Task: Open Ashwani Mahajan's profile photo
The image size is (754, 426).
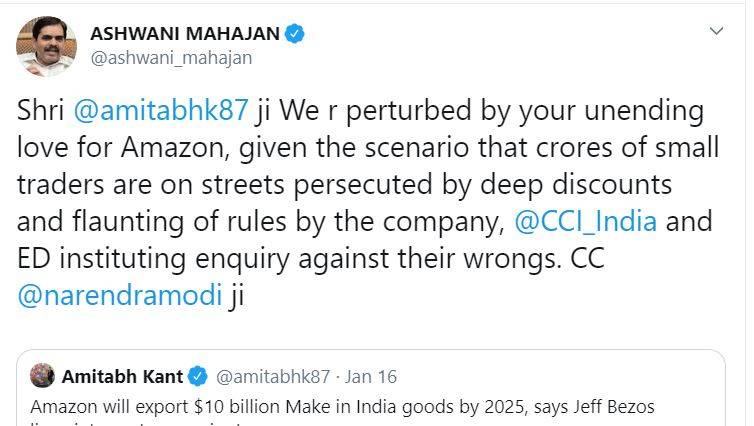Action: [x=46, y=48]
